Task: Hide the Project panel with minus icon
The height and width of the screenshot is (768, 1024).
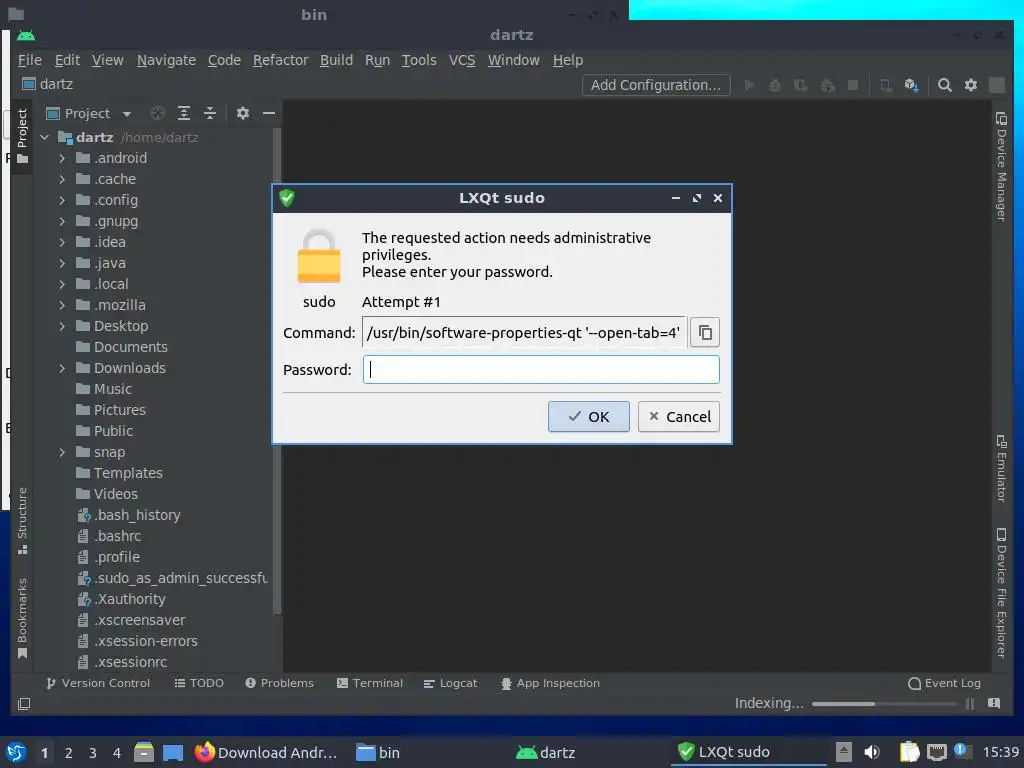Action: tap(268, 113)
